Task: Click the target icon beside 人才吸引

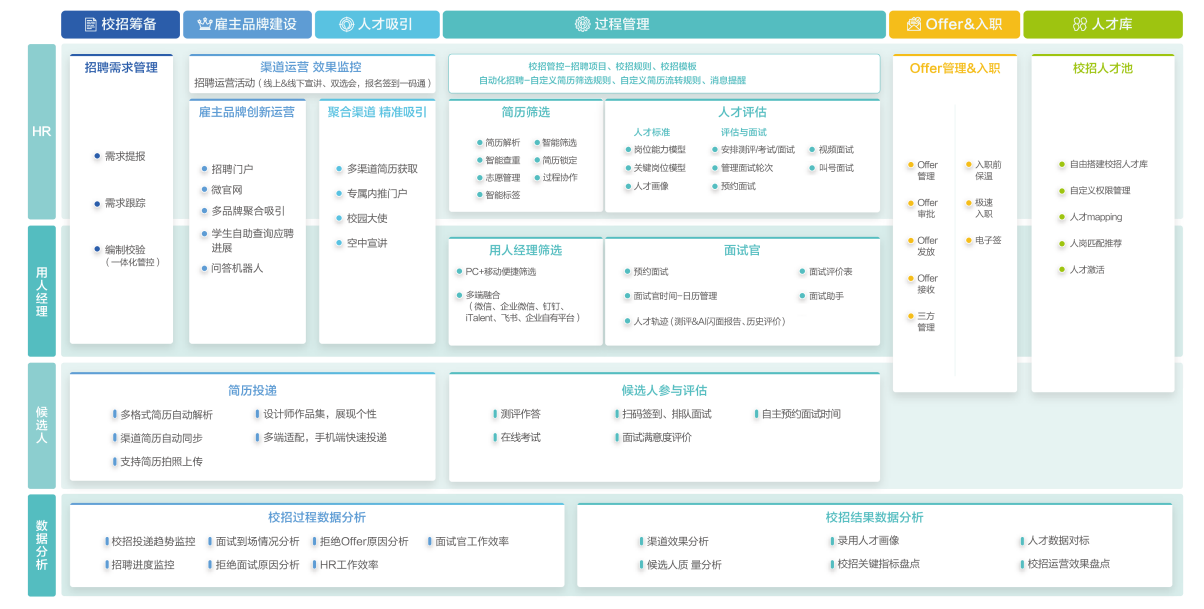Action: tap(346, 24)
